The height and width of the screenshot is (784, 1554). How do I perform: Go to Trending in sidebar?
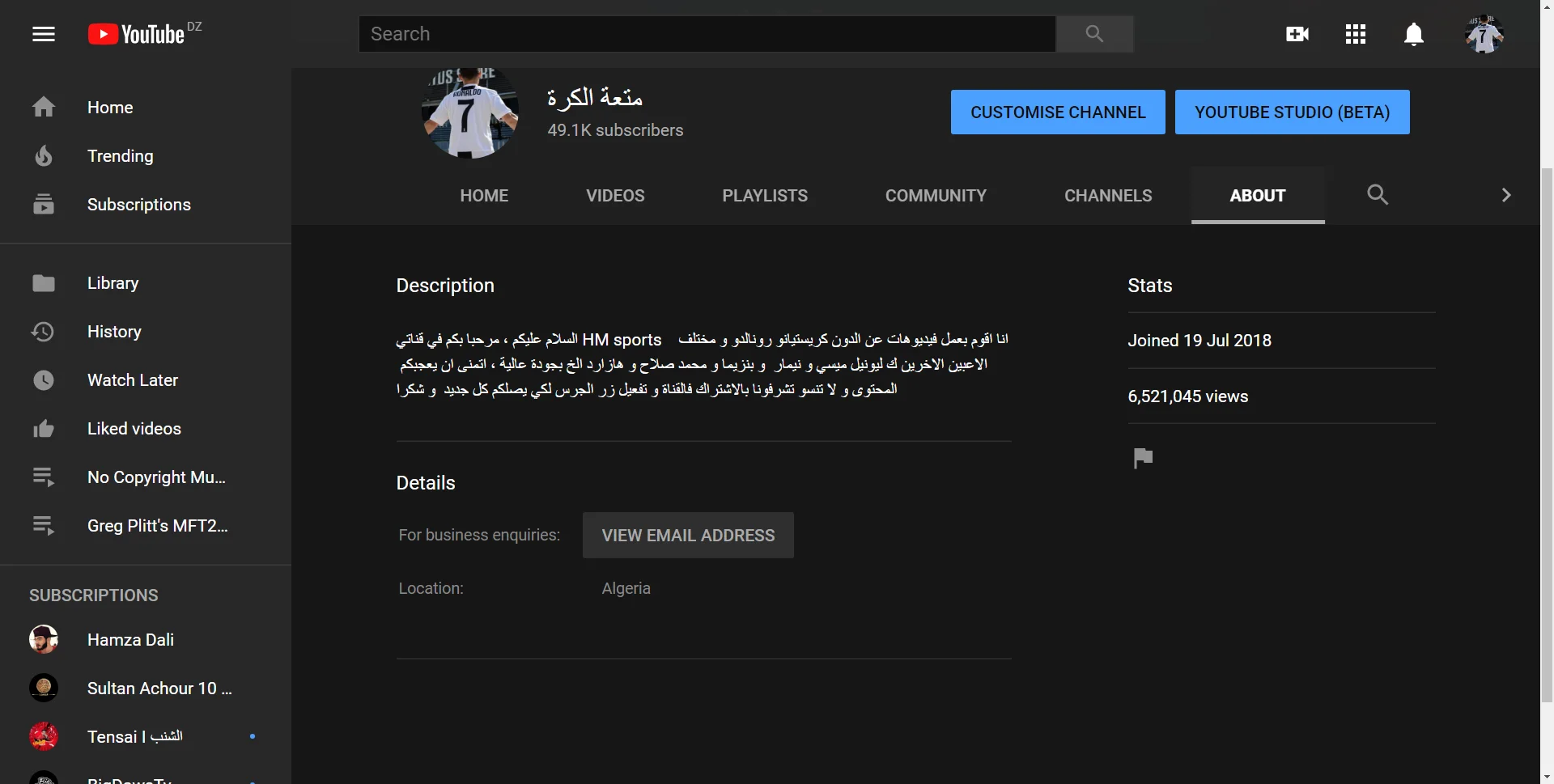point(120,156)
